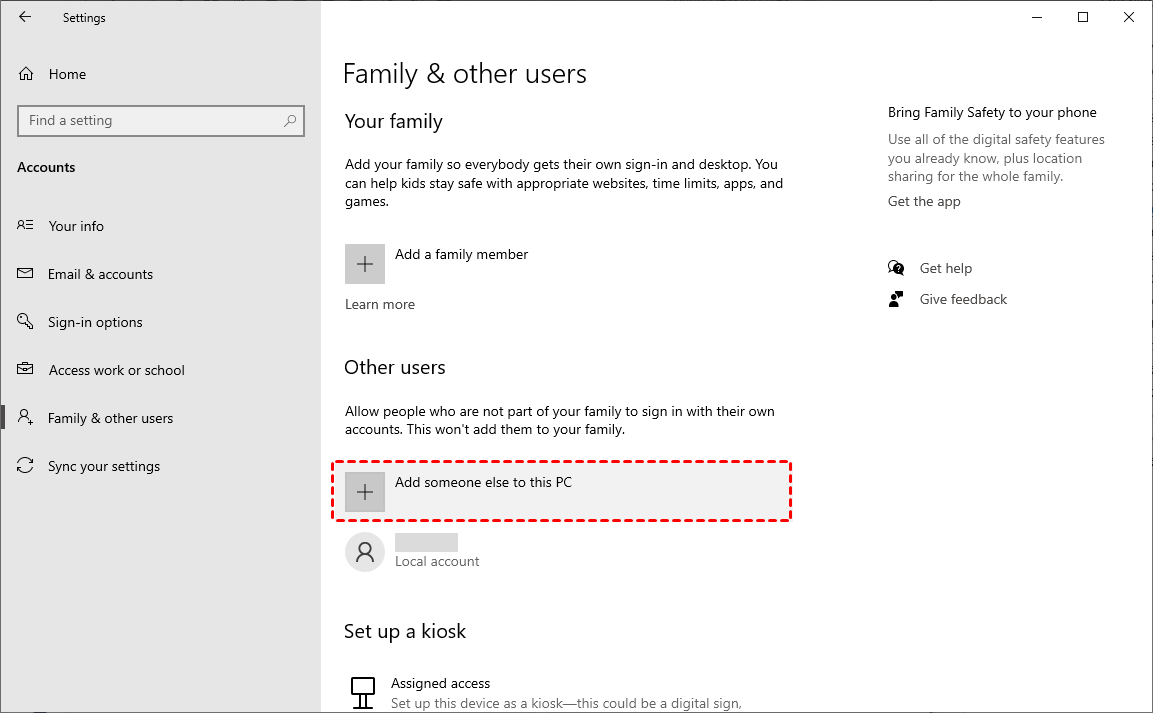The width and height of the screenshot is (1153, 713).
Task: Click the plus icon for family member
Action: point(365,264)
